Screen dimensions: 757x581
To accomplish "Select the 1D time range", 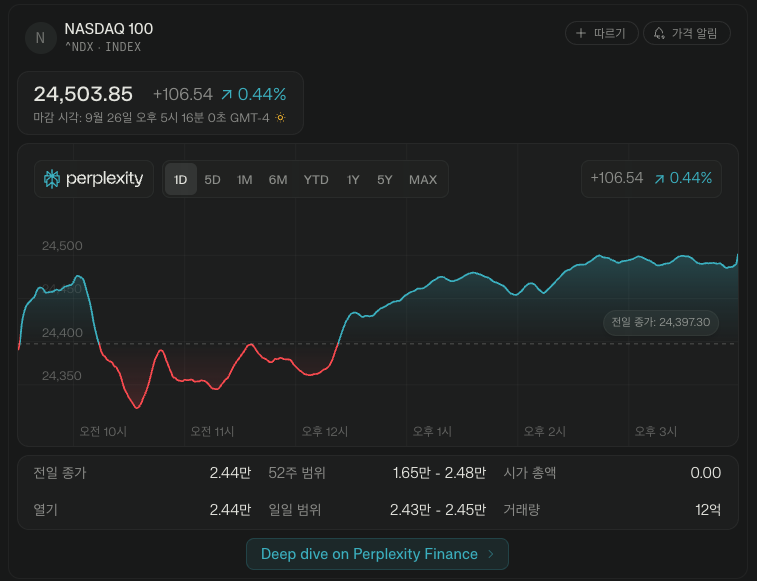I will click(181, 180).
